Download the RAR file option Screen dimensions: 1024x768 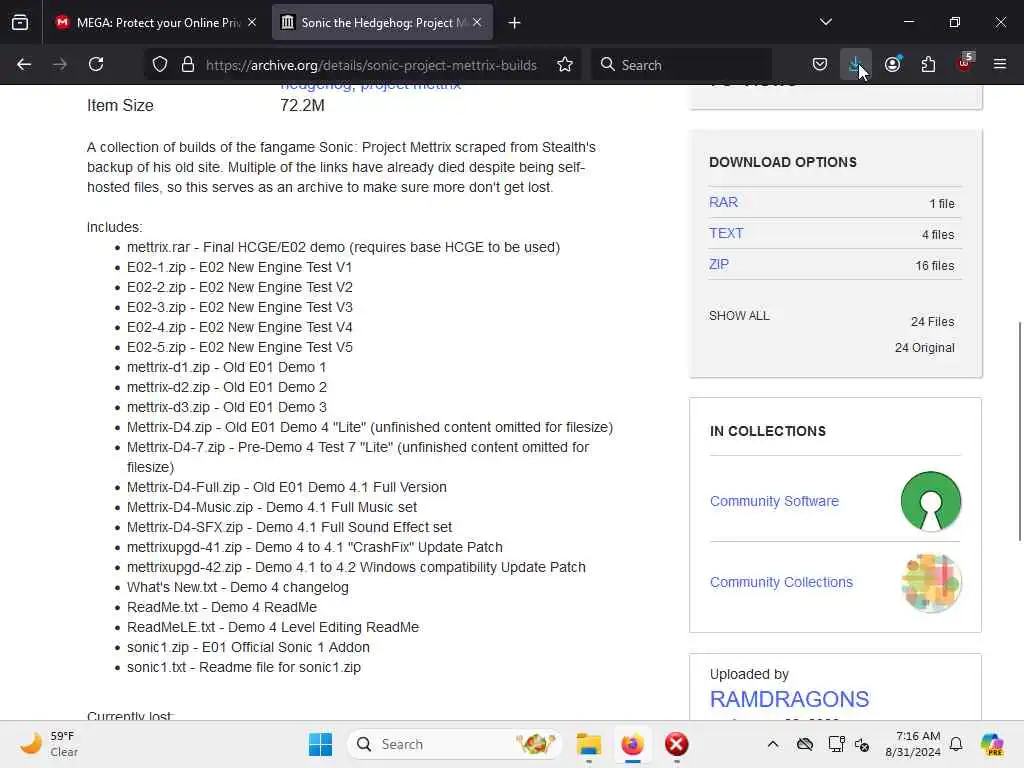coord(724,202)
